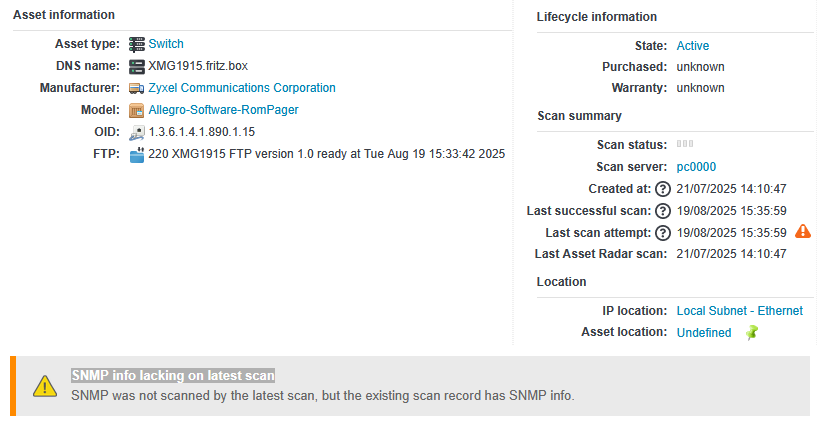Click the switch icon beside Asset type
The width and height of the screenshot is (821, 424).
(x=137, y=44)
